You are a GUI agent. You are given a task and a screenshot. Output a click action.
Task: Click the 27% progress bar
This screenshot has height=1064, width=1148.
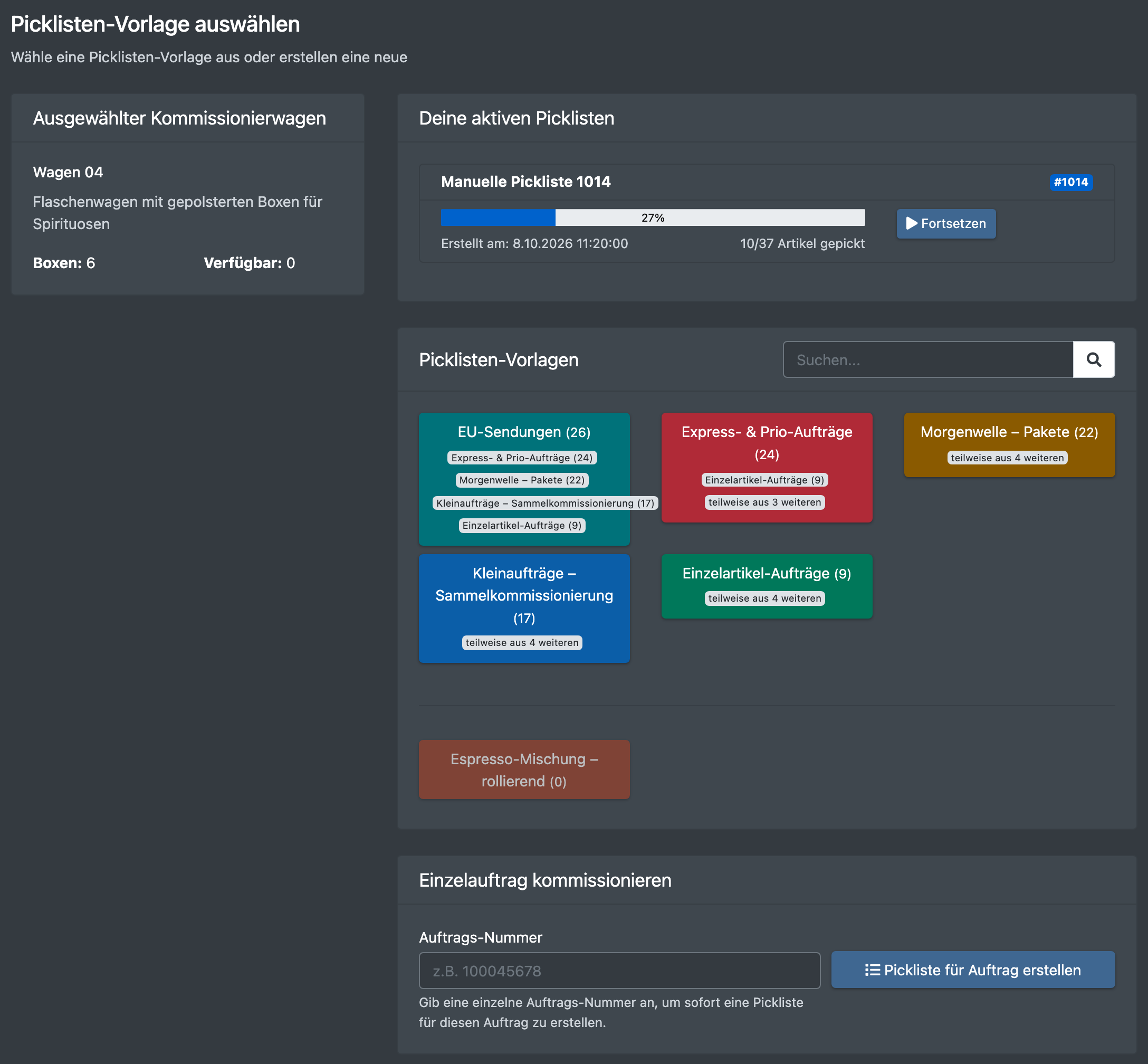click(653, 217)
